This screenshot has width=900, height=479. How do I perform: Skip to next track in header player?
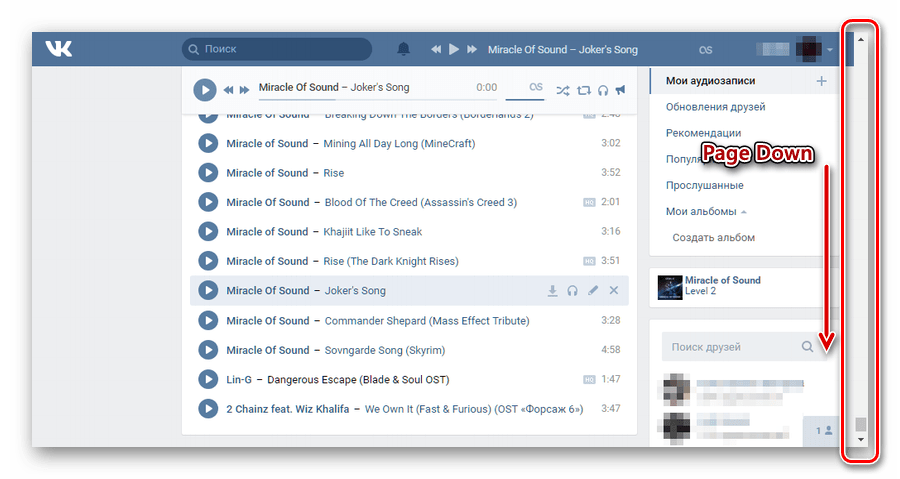(471, 49)
